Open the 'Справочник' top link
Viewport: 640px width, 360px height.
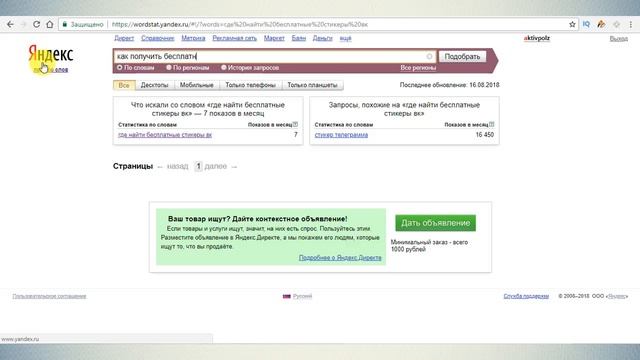point(158,38)
